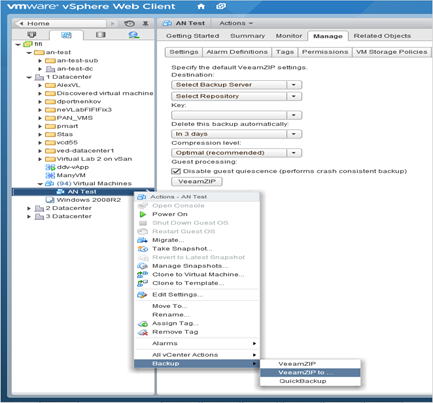Open the Alarms submenu
Viewport: 433px width, 403px height.
click(197, 343)
